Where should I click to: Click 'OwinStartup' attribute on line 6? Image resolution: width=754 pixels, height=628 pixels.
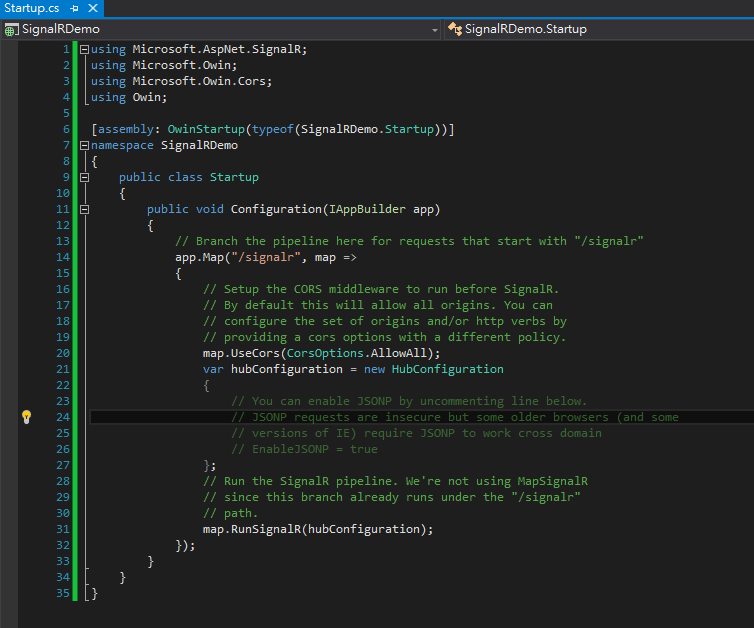206,129
